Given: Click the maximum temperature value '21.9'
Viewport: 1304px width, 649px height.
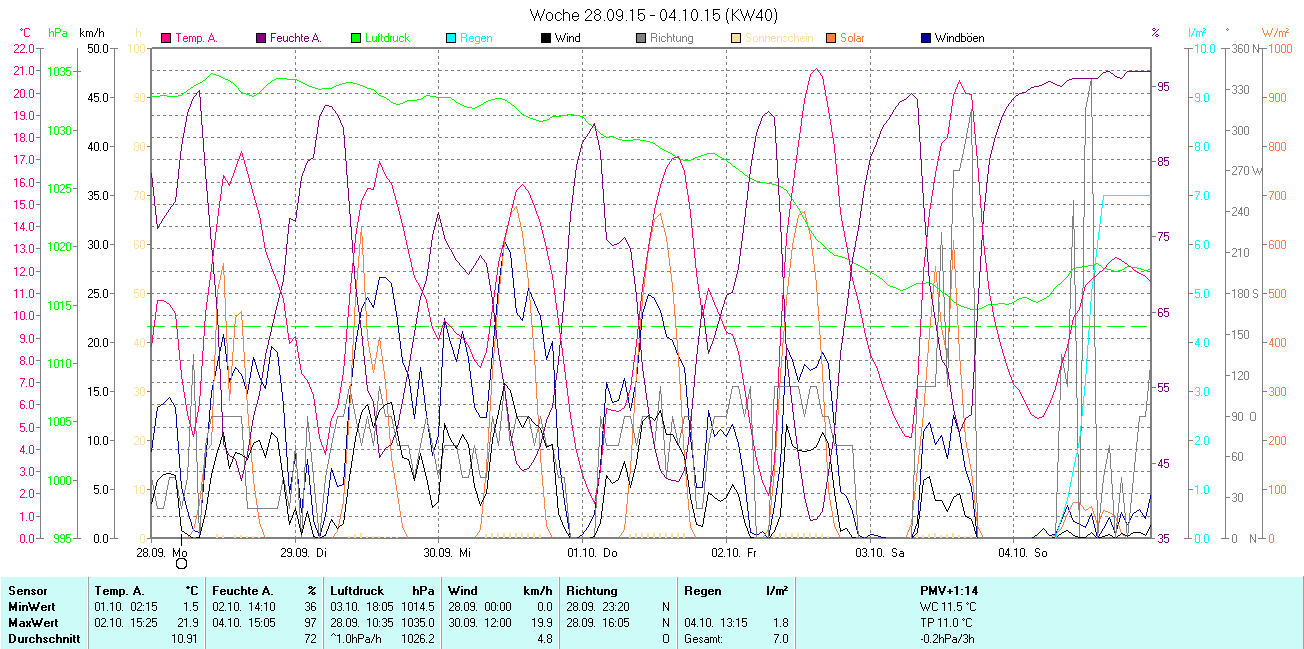Looking at the screenshot, I should point(187,623).
